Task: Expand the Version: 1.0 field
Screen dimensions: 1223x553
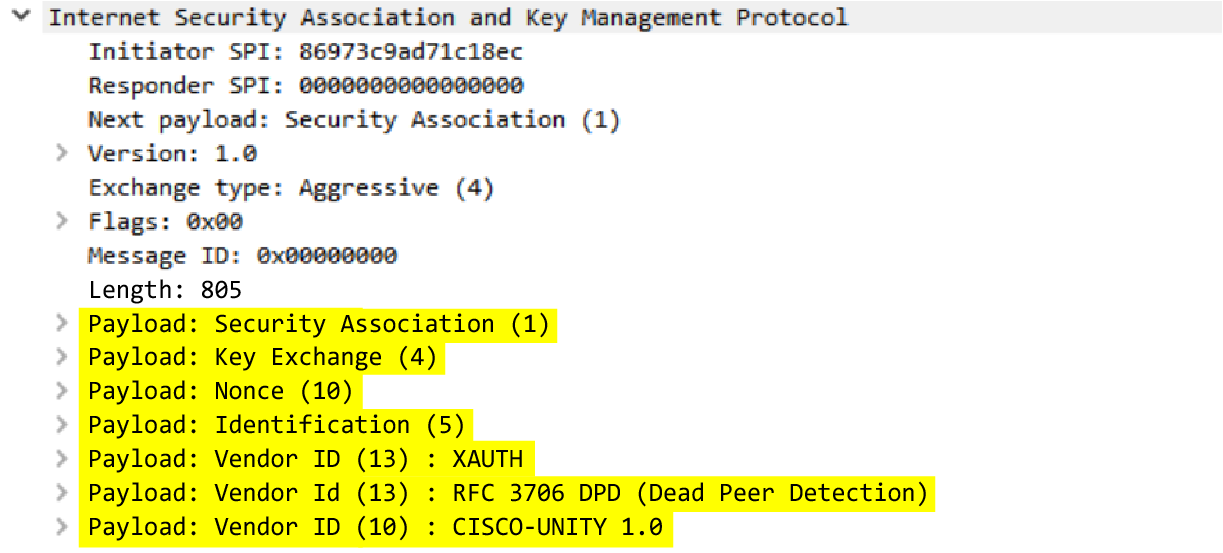Action: (62, 153)
